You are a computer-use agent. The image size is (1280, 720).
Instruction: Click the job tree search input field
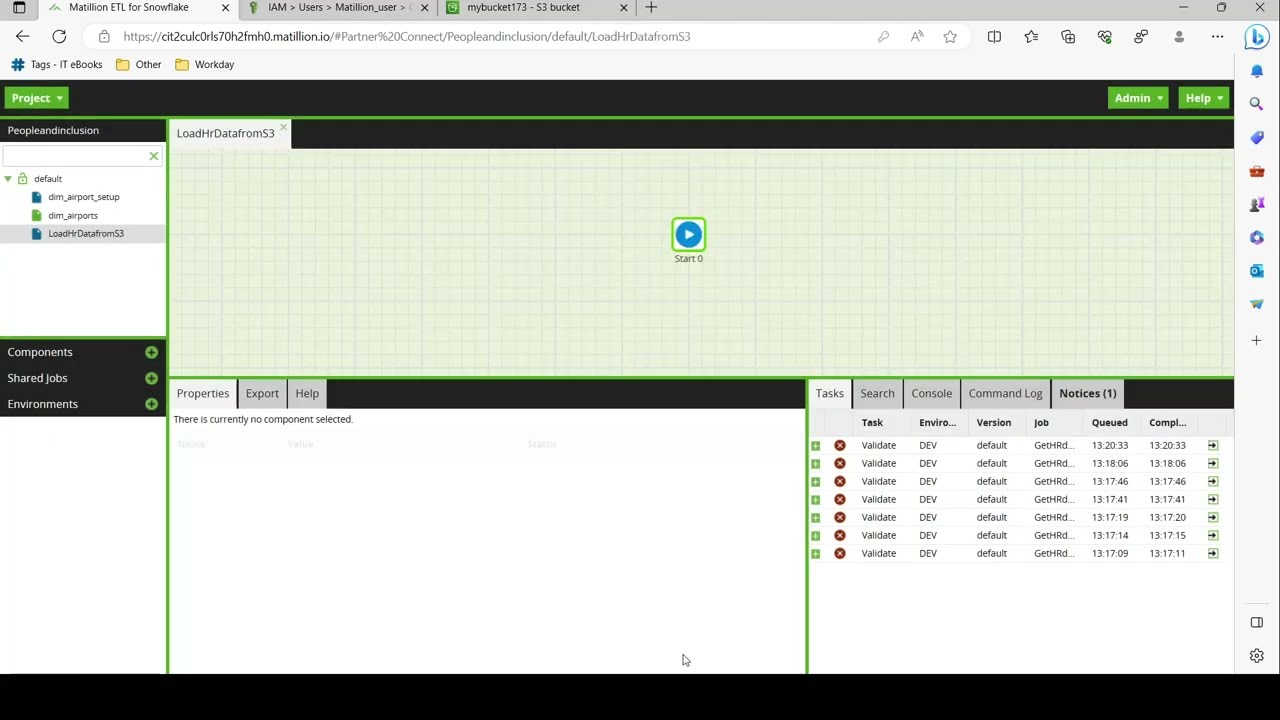74,156
